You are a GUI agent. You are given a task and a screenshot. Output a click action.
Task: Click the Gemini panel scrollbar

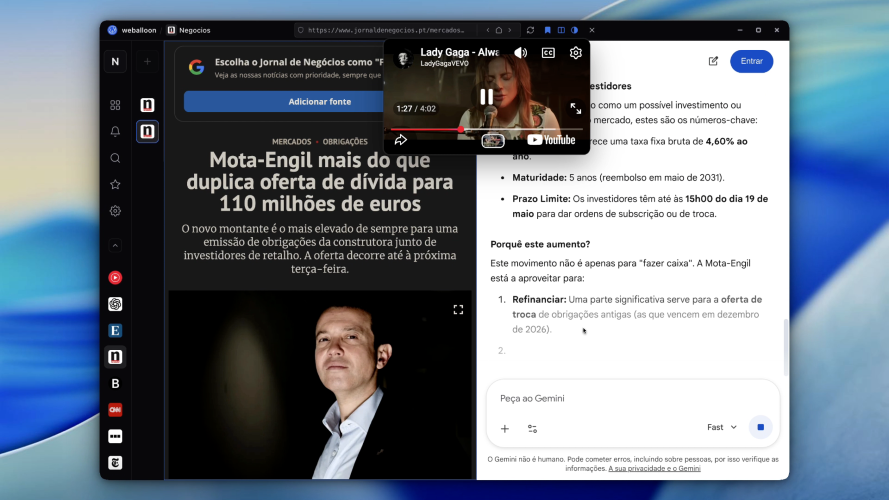pos(785,347)
